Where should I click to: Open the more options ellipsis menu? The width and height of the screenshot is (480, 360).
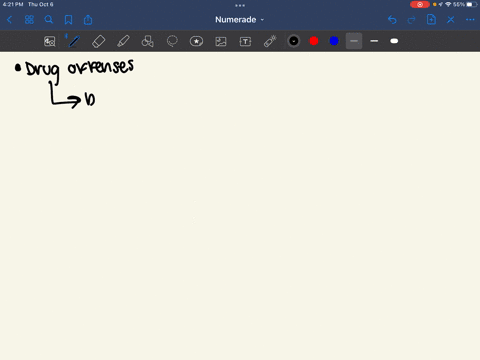click(x=470, y=20)
